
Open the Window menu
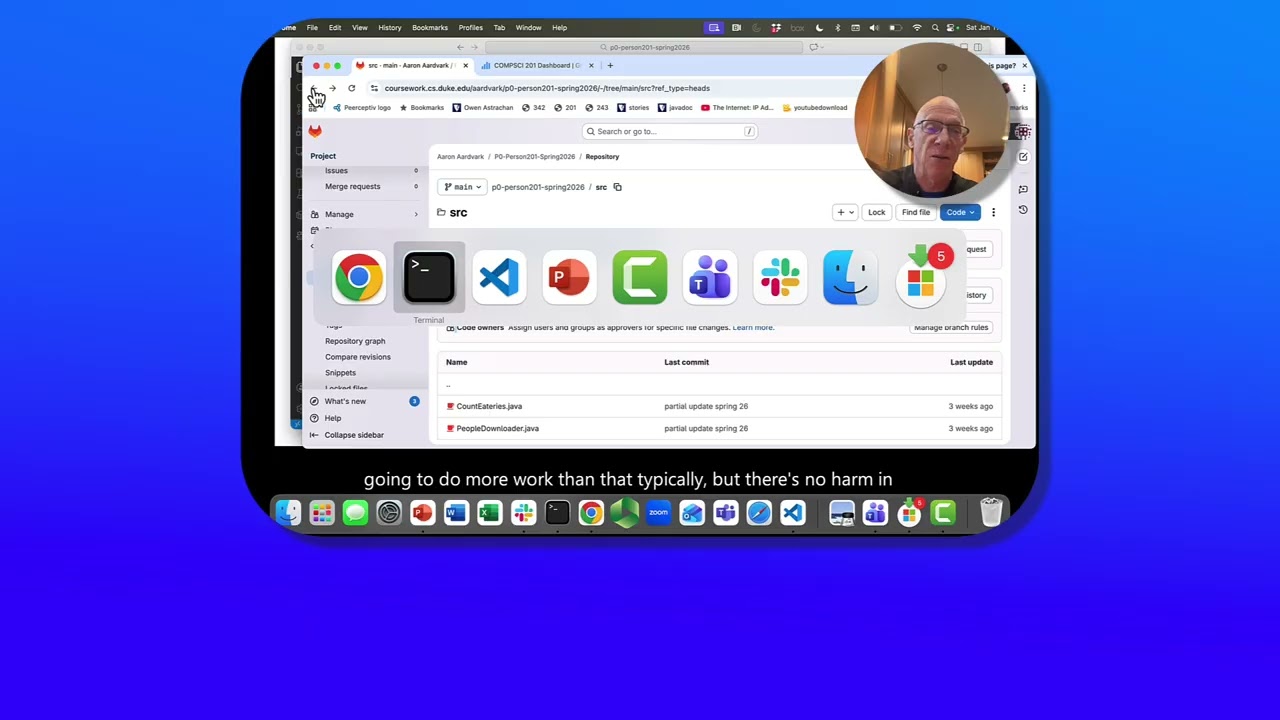tap(528, 28)
